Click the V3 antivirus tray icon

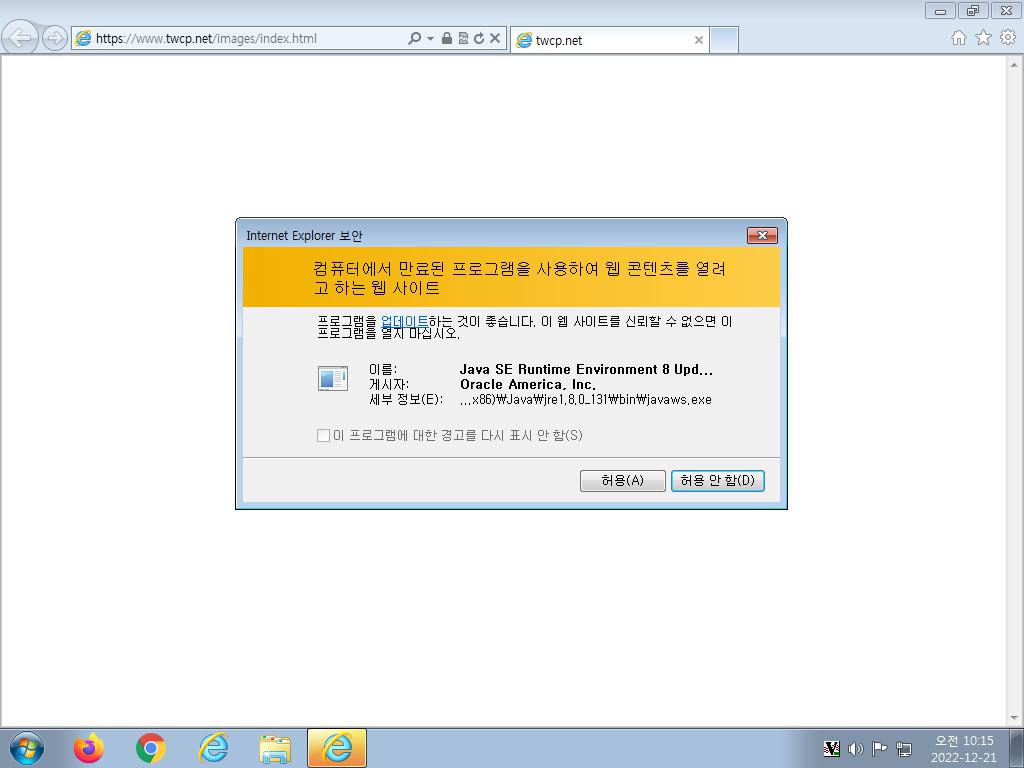click(x=831, y=748)
